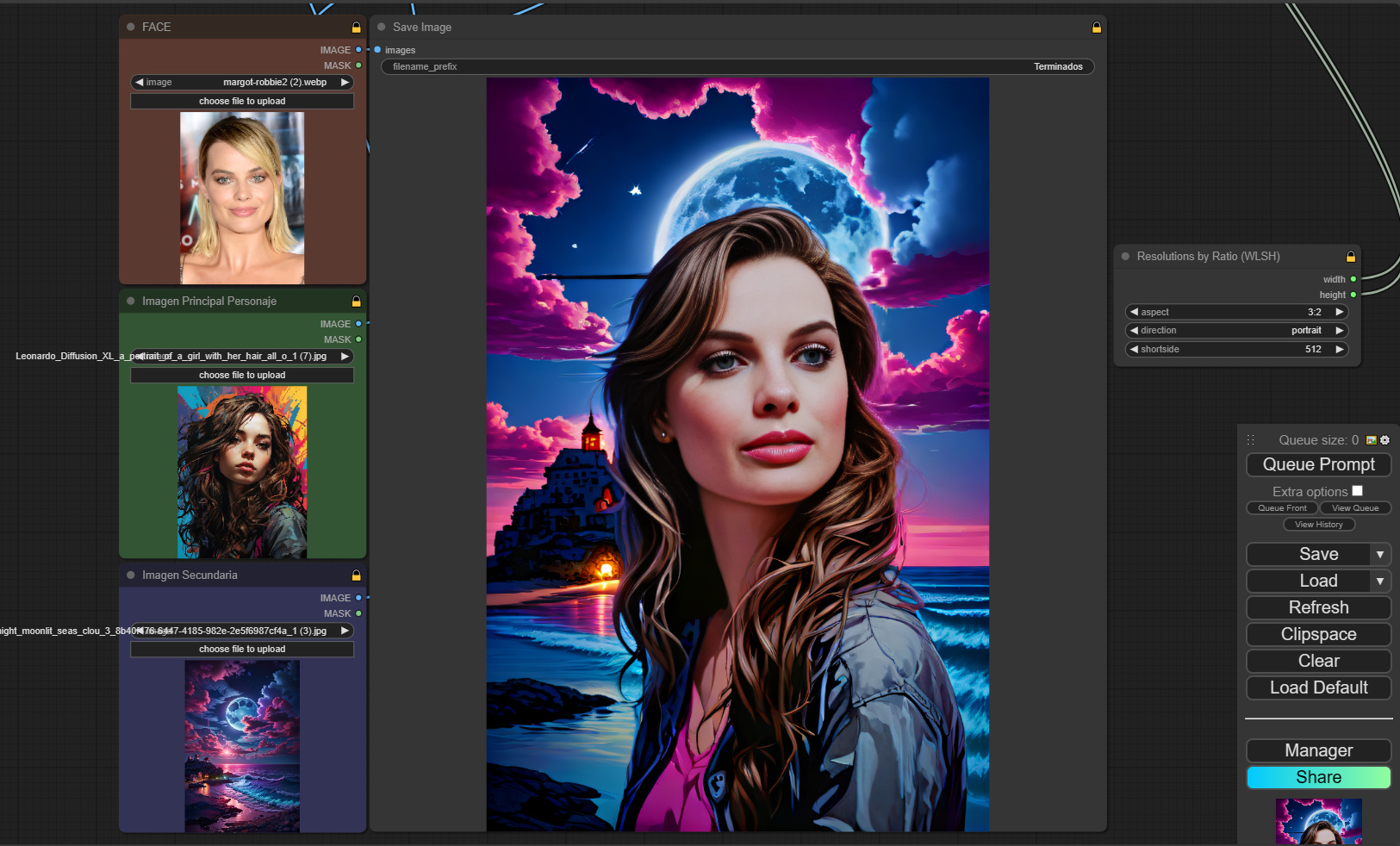Click choose file to upload in Imagen Secundaria

tap(242, 650)
